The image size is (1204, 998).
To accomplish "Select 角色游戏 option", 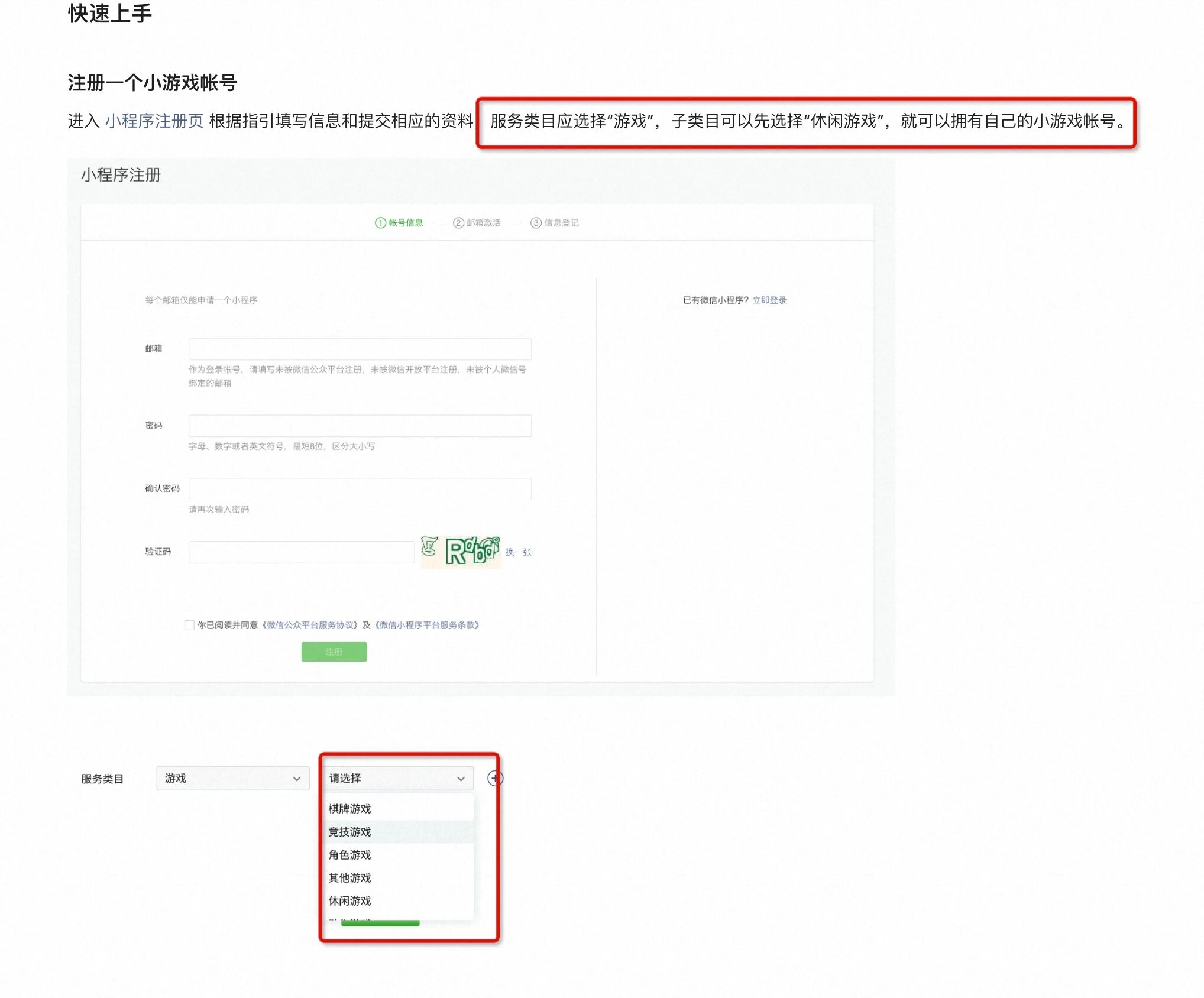I will [349, 854].
